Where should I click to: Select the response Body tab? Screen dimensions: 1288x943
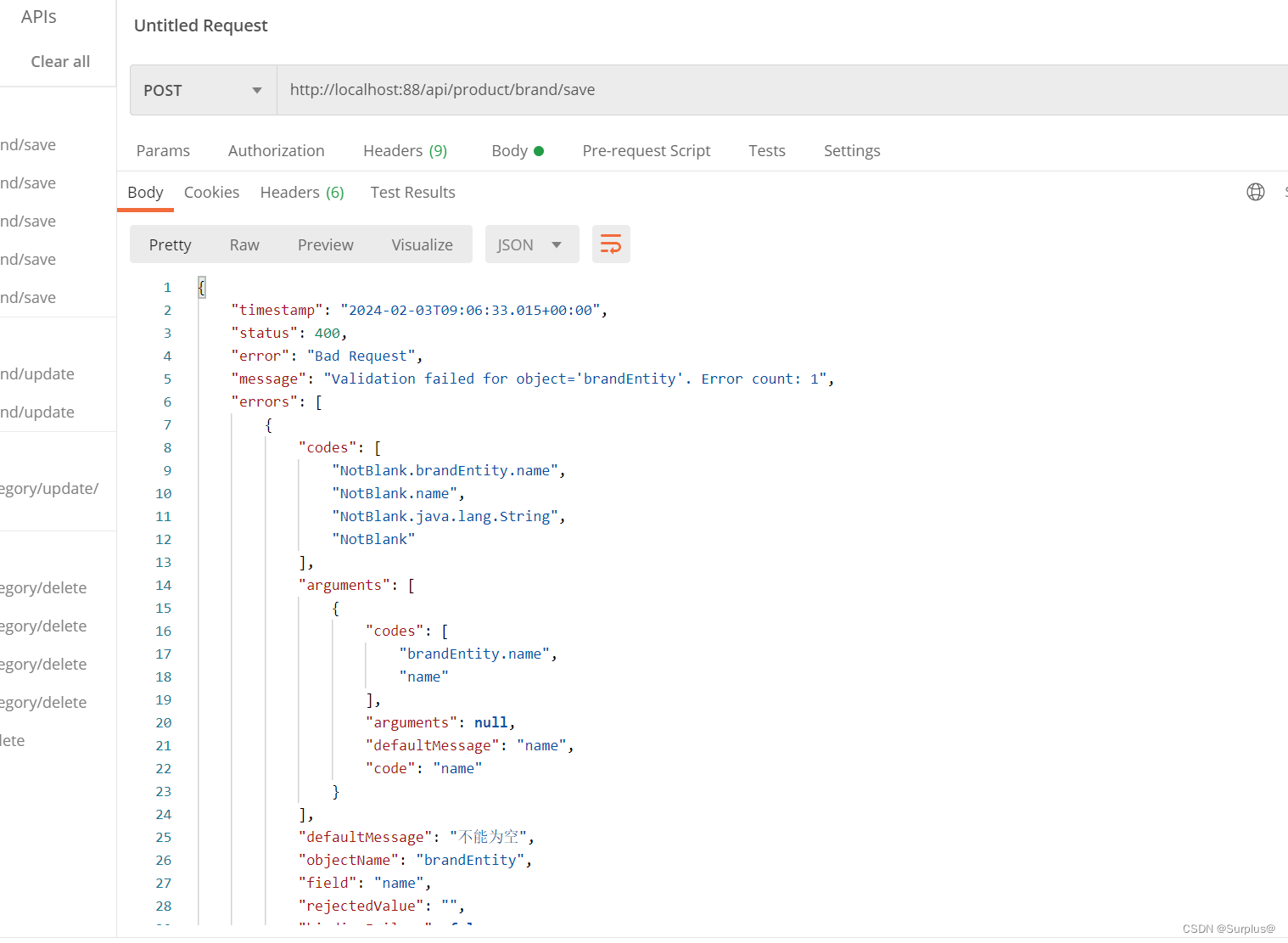pos(145,193)
